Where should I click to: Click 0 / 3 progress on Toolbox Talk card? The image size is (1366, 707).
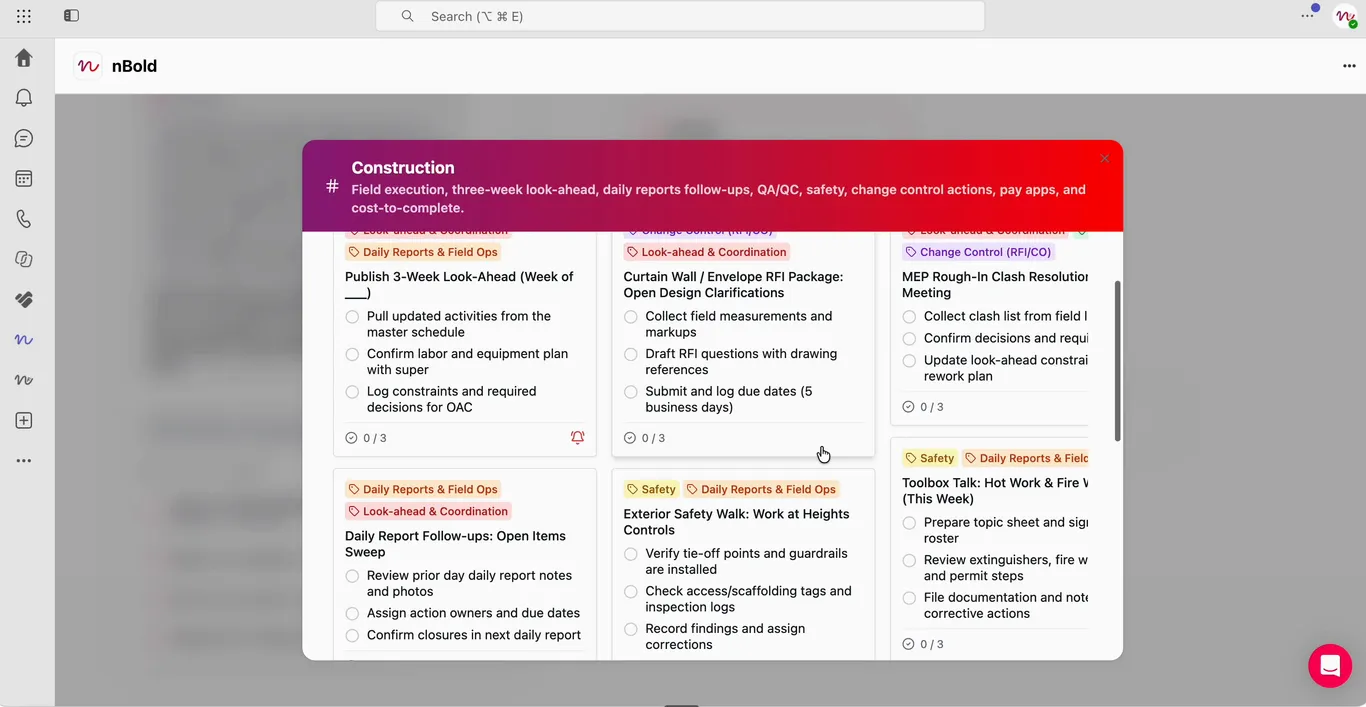coord(923,644)
